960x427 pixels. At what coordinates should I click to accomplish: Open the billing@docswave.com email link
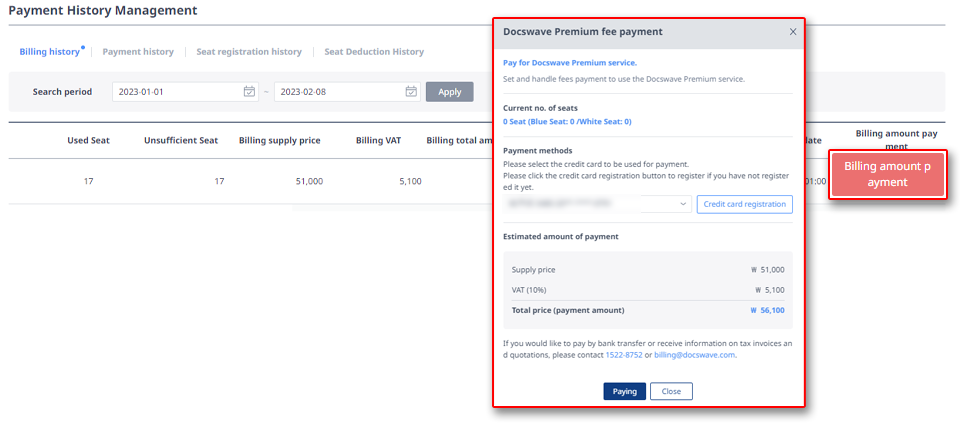click(x=694, y=355)
